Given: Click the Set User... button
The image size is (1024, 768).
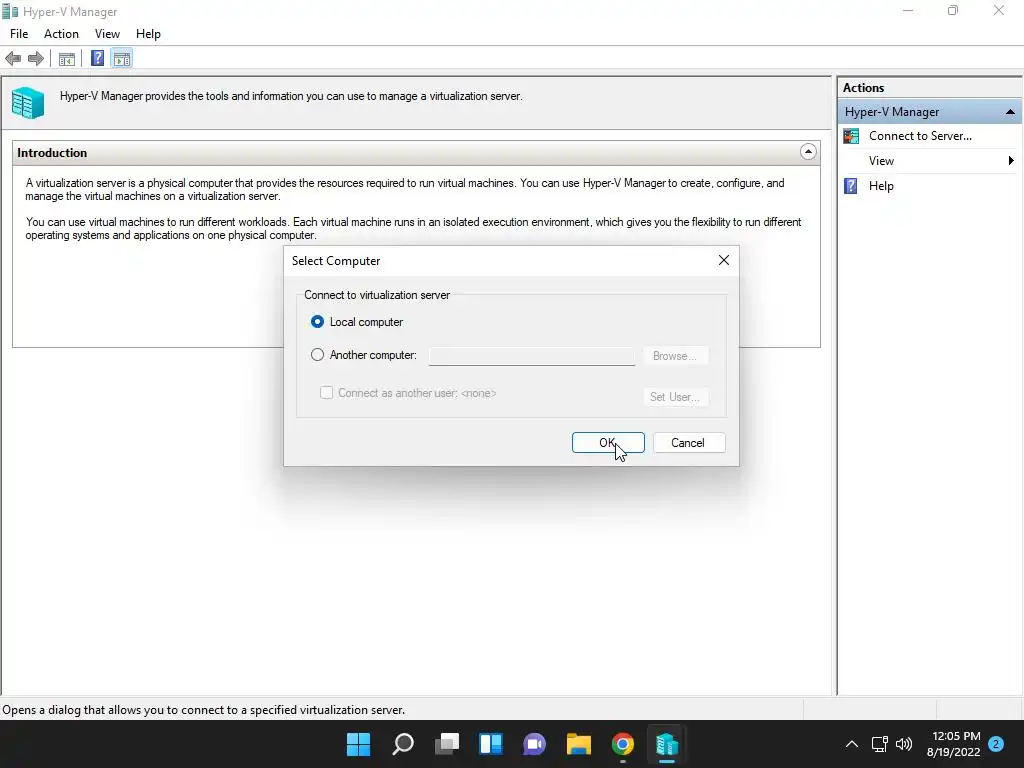Looking at the screenshot, I should pos(675,396).
